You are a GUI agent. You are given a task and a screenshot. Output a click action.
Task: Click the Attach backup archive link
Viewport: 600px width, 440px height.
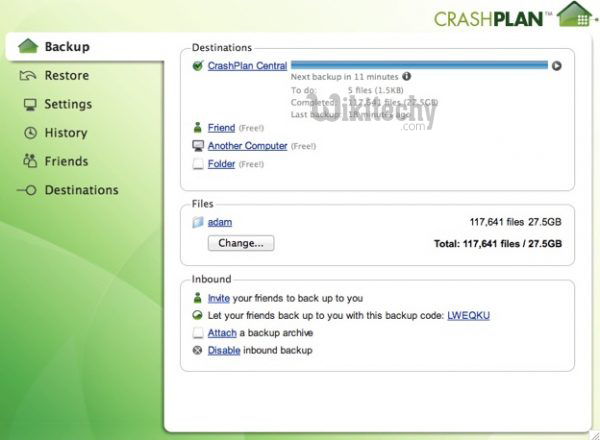pyautogui.click(x=222, y=333)
